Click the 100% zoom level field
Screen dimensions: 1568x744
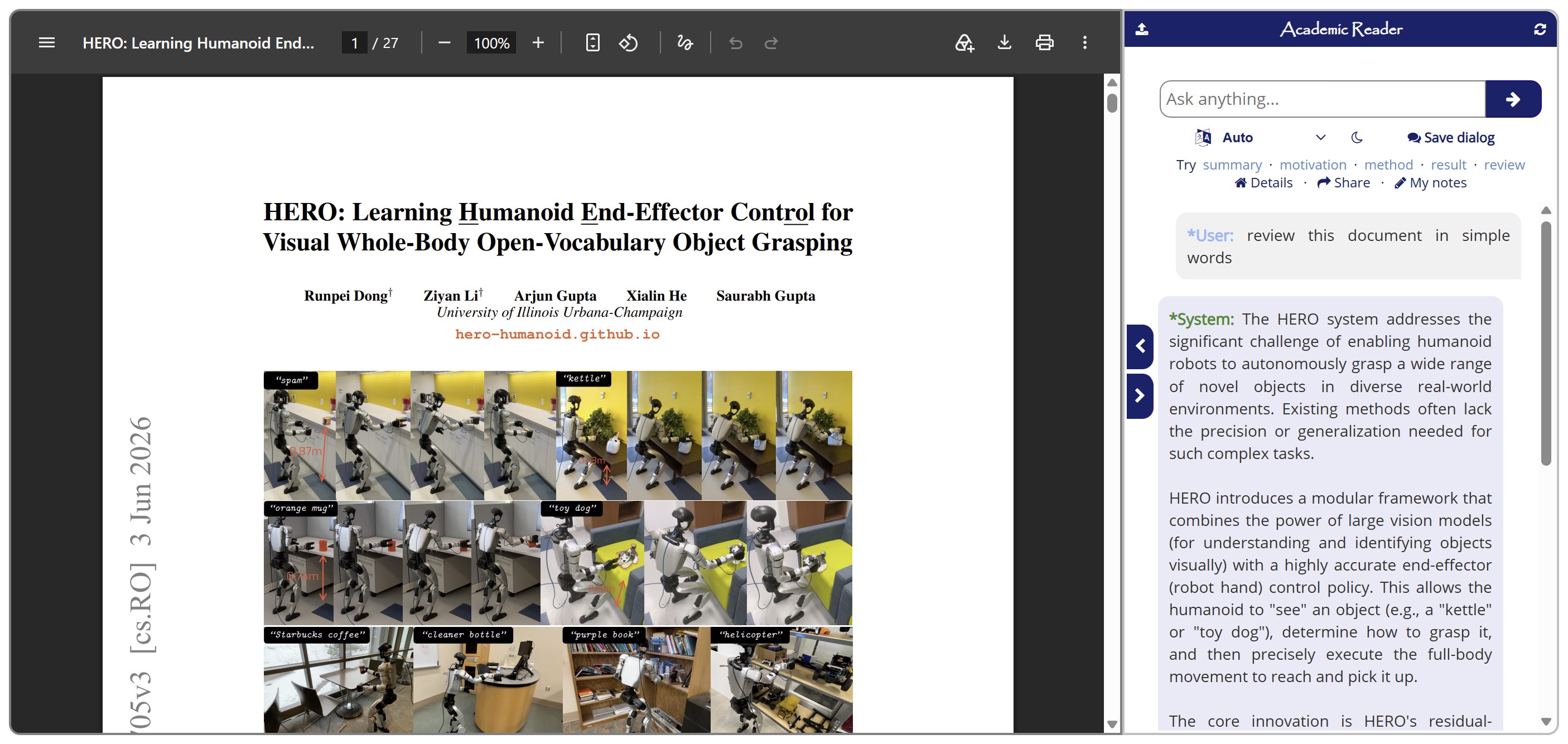pos(491,42)
